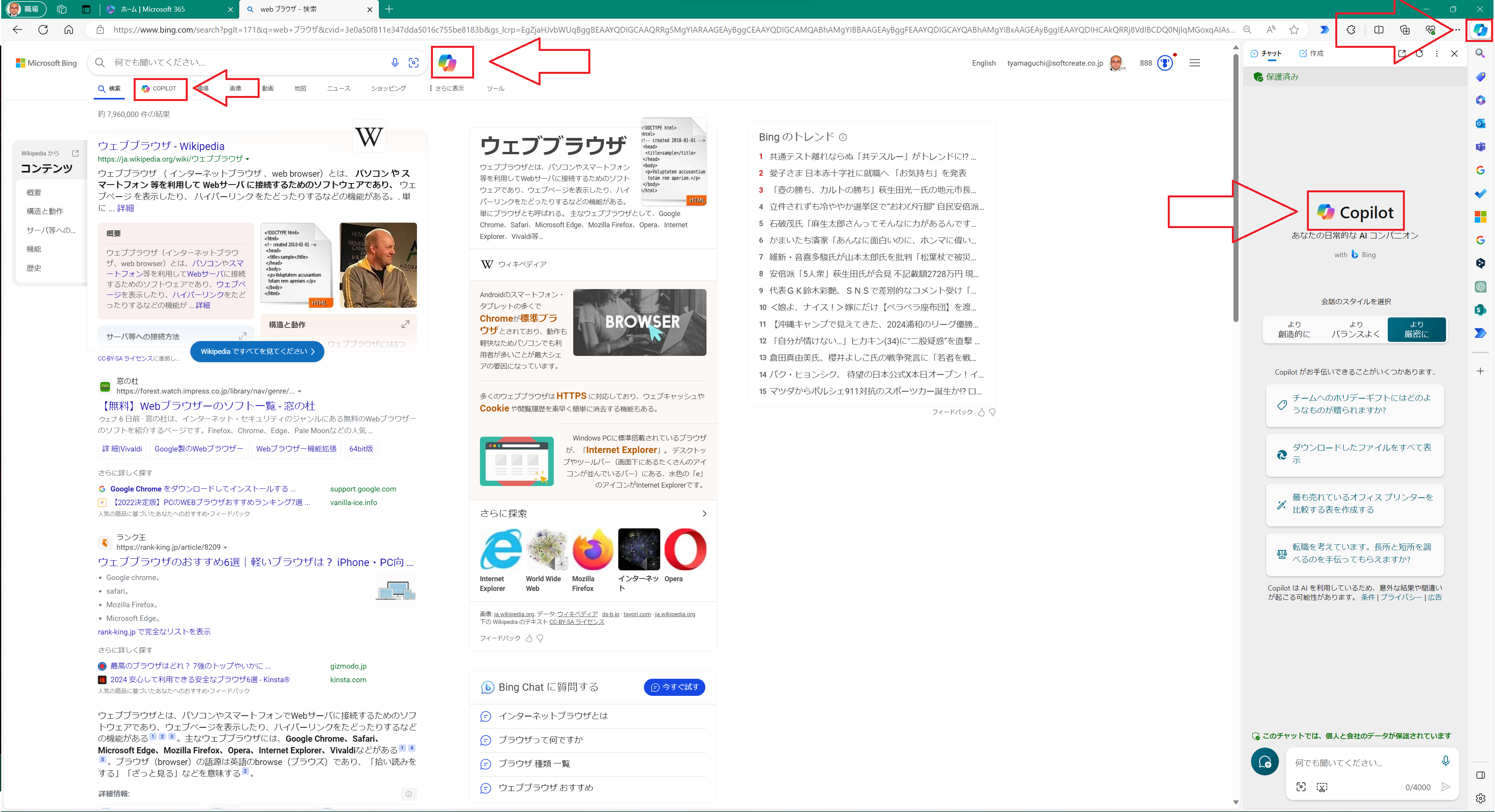The height and width of the screenshot is (812, 1495).
Task: Open dropdown arrow beside Wikipedia URL
Action: 248,159
